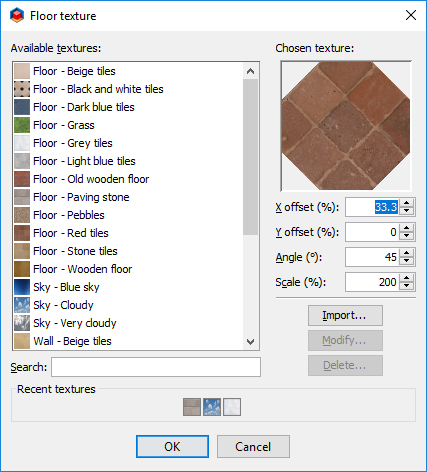Decrease the Scale percentage spinner
The width and height of the screenshot is (427, 472).
[407, 286]
